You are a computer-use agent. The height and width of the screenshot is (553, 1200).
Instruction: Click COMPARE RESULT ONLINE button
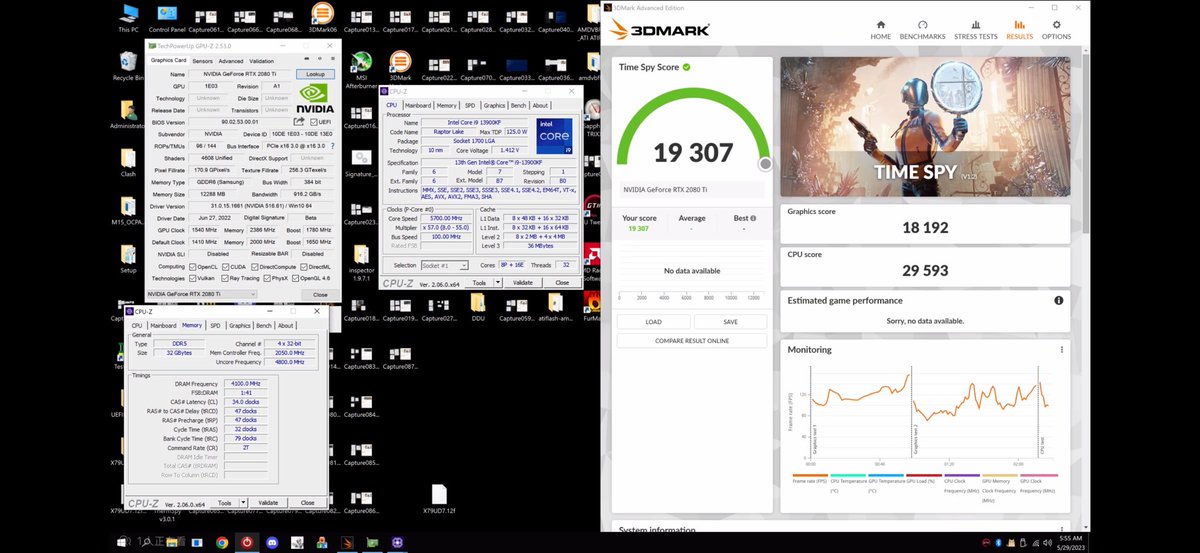(x=692, y=341)
